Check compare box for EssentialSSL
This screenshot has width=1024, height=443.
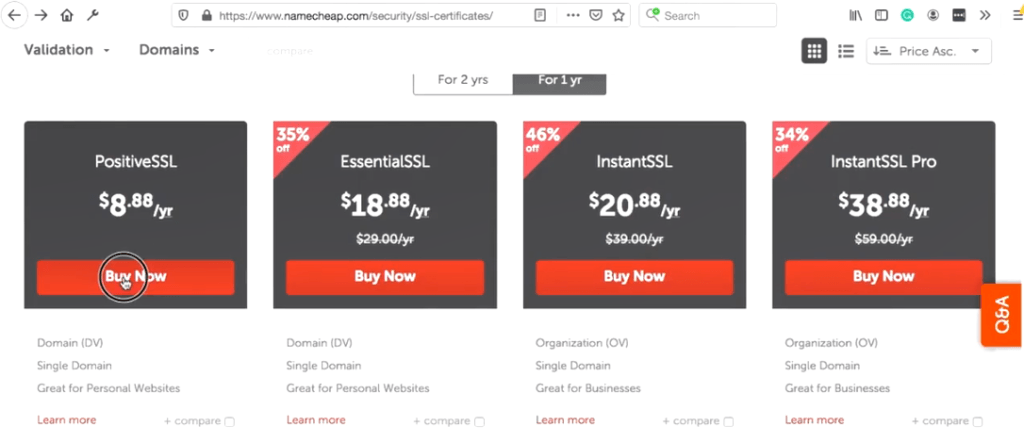479,422
